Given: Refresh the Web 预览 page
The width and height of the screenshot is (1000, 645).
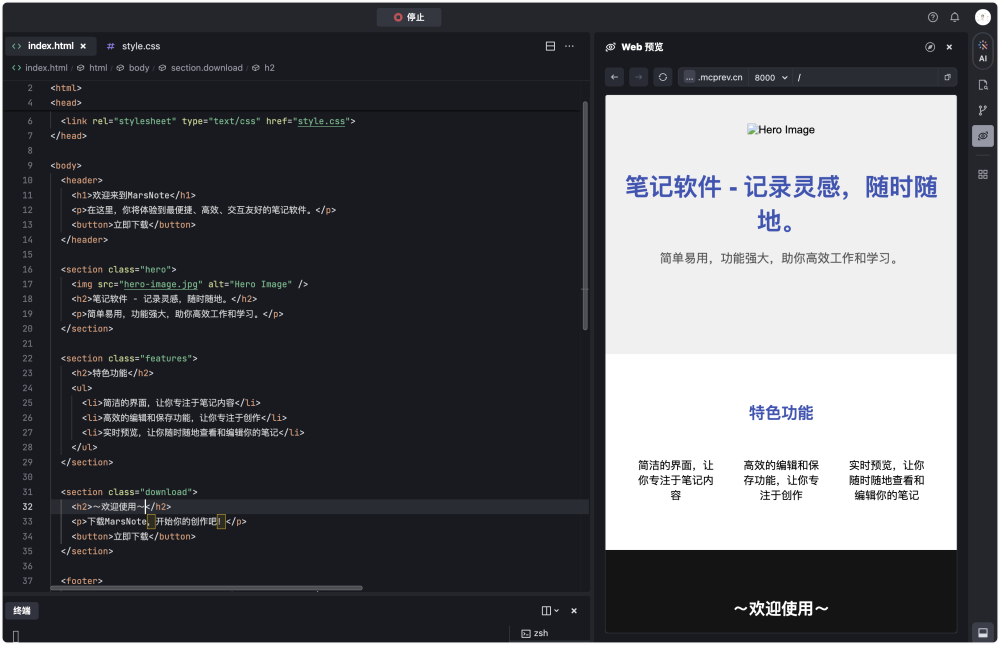Looking at the screenshot, I should click(x=662, y=77).
